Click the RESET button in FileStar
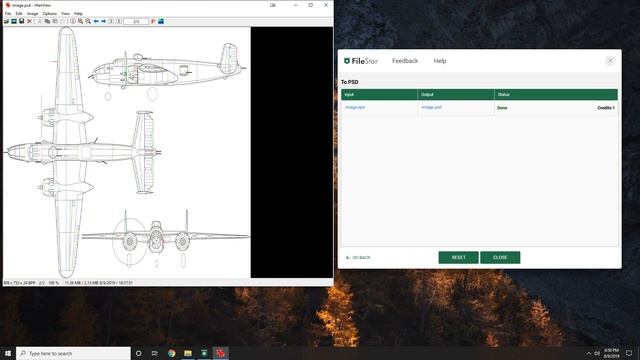640x360 pixels. click(458, 258)
